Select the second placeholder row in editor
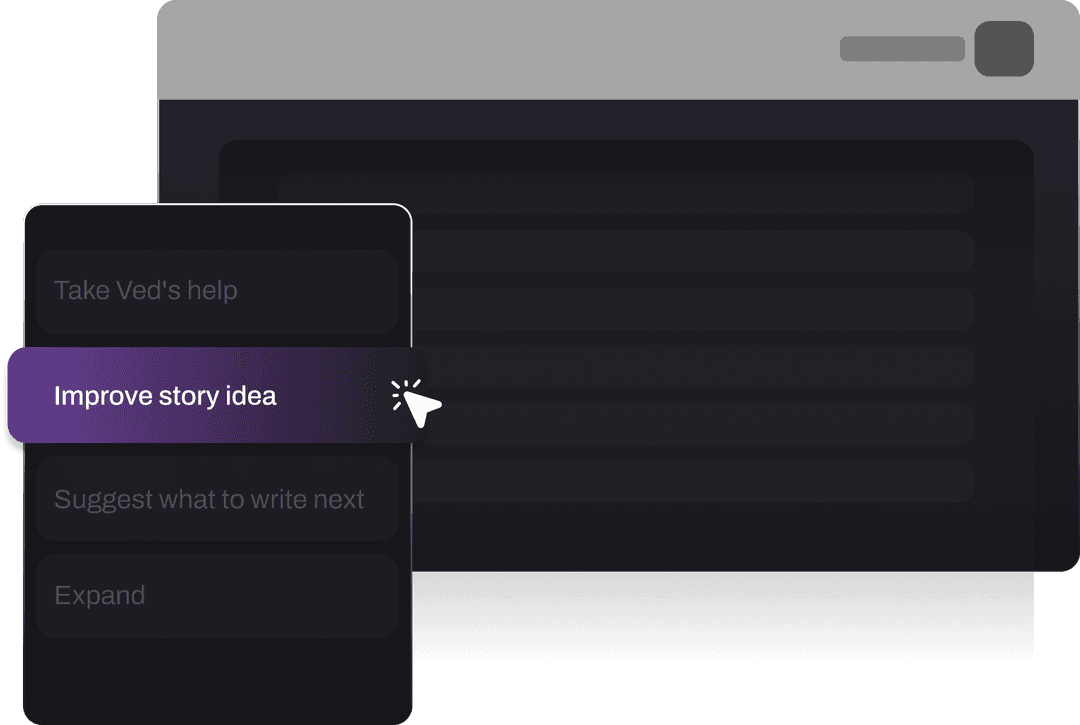This screenshot has height=725, width=1080. click(x=693, y=251)
